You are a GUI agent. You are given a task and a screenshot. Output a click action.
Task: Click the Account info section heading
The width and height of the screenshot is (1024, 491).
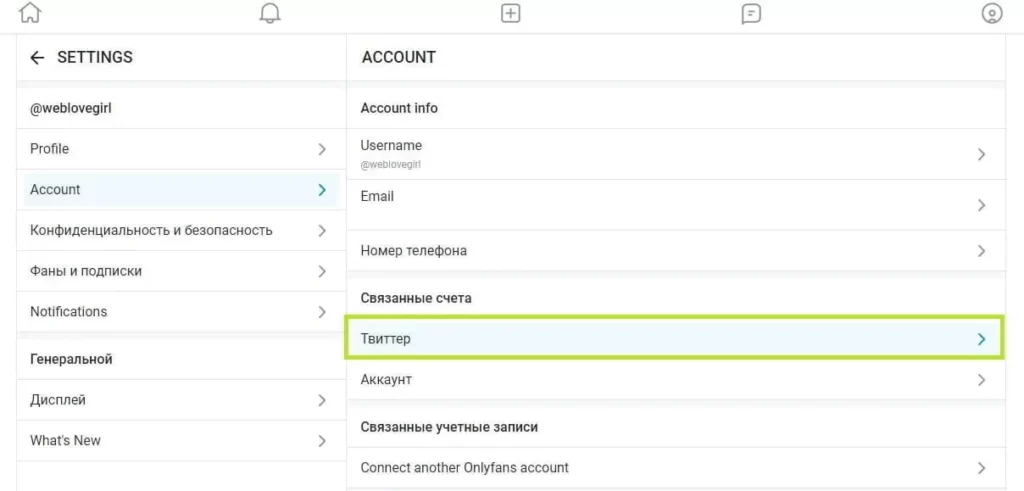pos(399,108)
